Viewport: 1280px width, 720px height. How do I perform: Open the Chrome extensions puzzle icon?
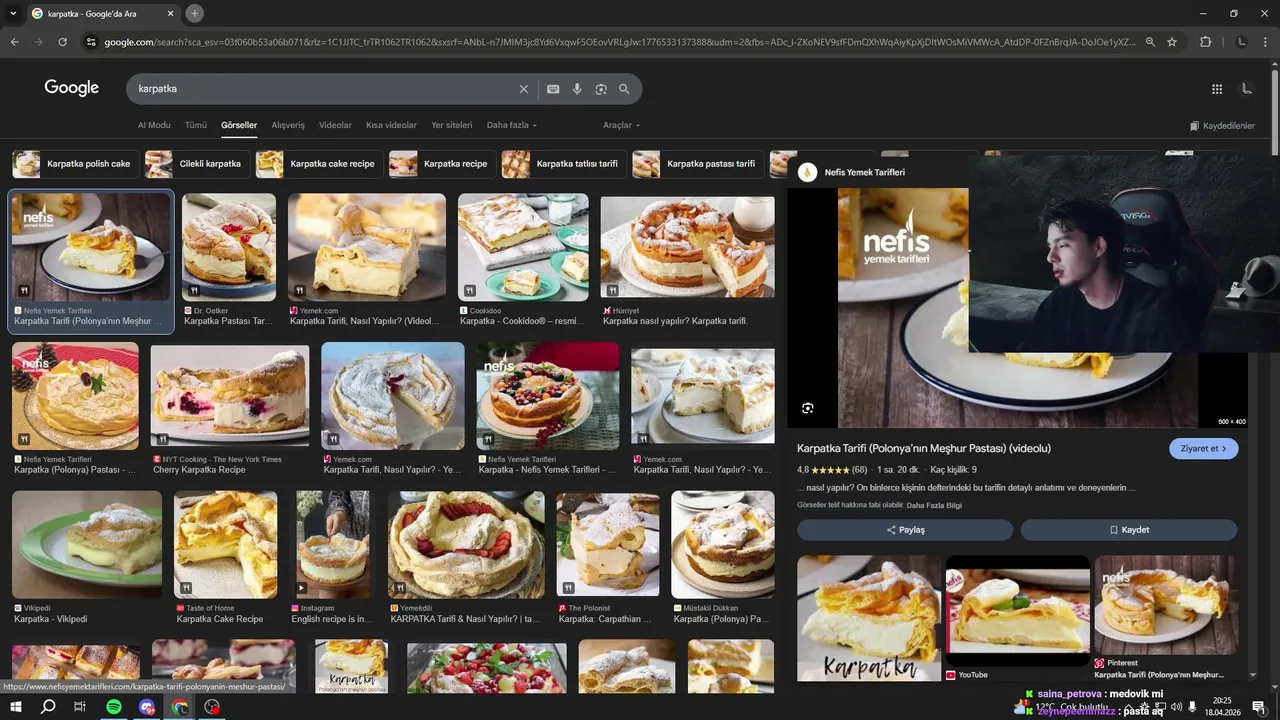[1205, 42]
